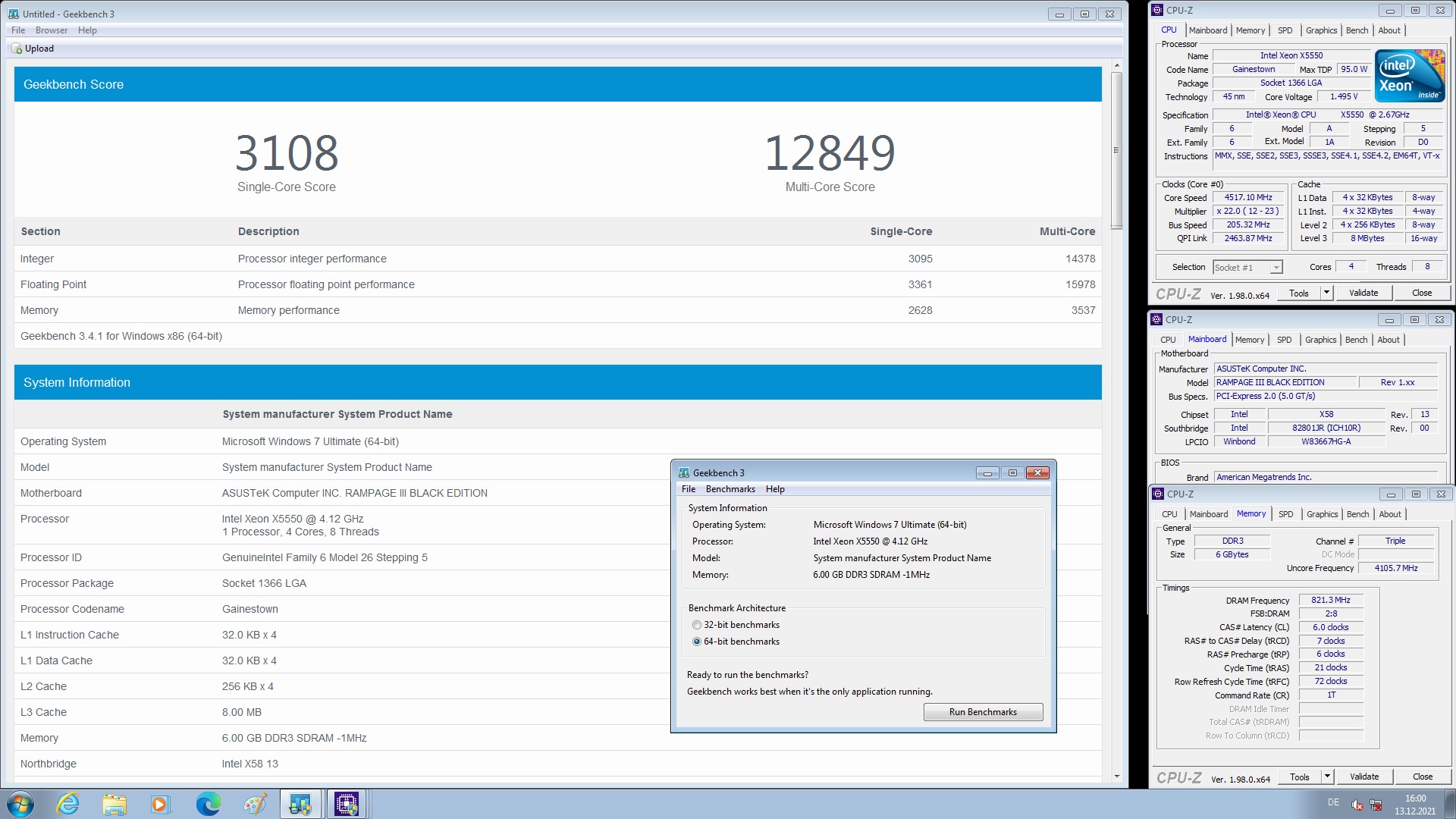This screenshot has height=819, width=1456.
Task: Click the Uncore Frequency value 4105.7 MHz
Action: coord(1396,568)
